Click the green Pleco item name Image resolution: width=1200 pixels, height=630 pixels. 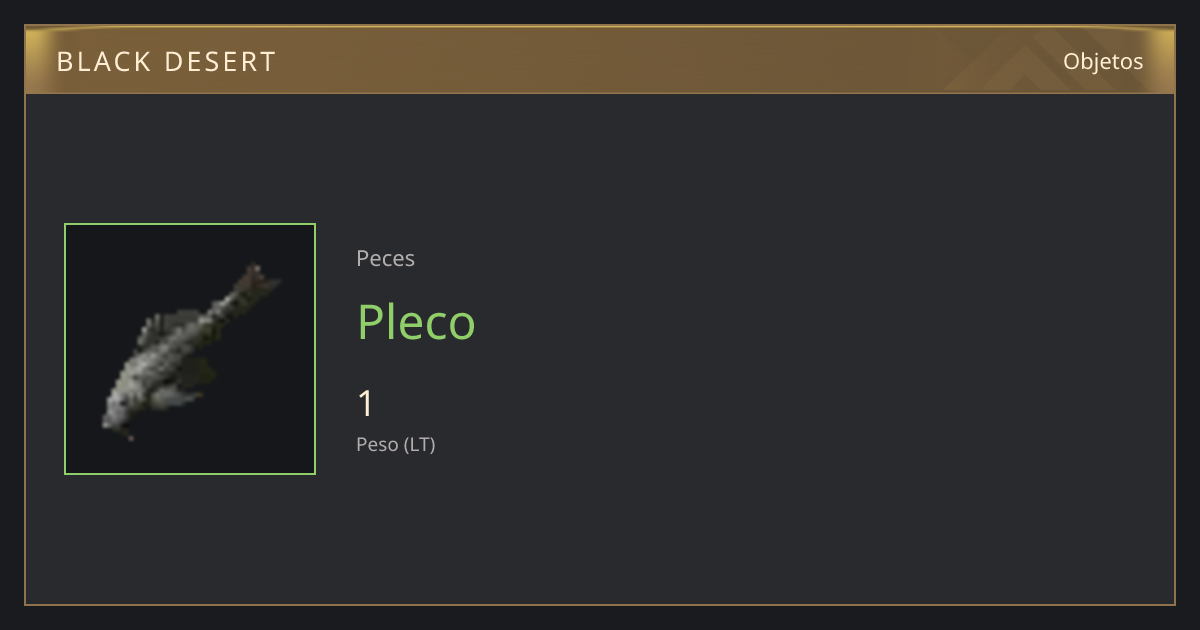[x=416, y=322]
